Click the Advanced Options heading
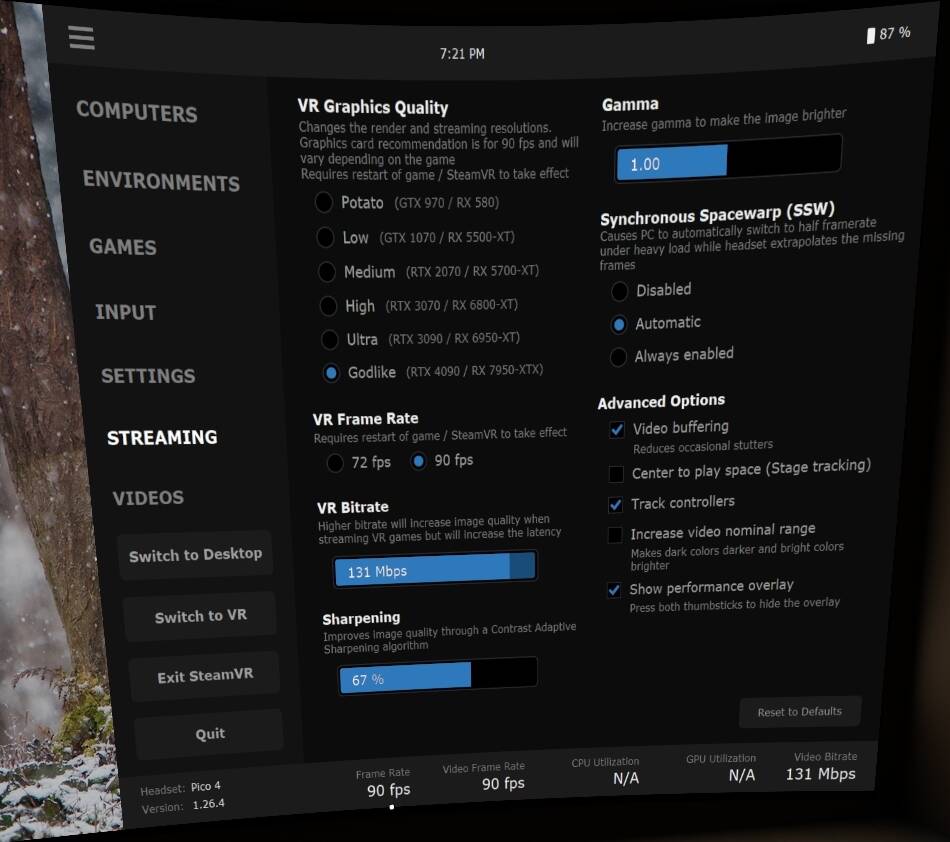 [x=661, y=401]
